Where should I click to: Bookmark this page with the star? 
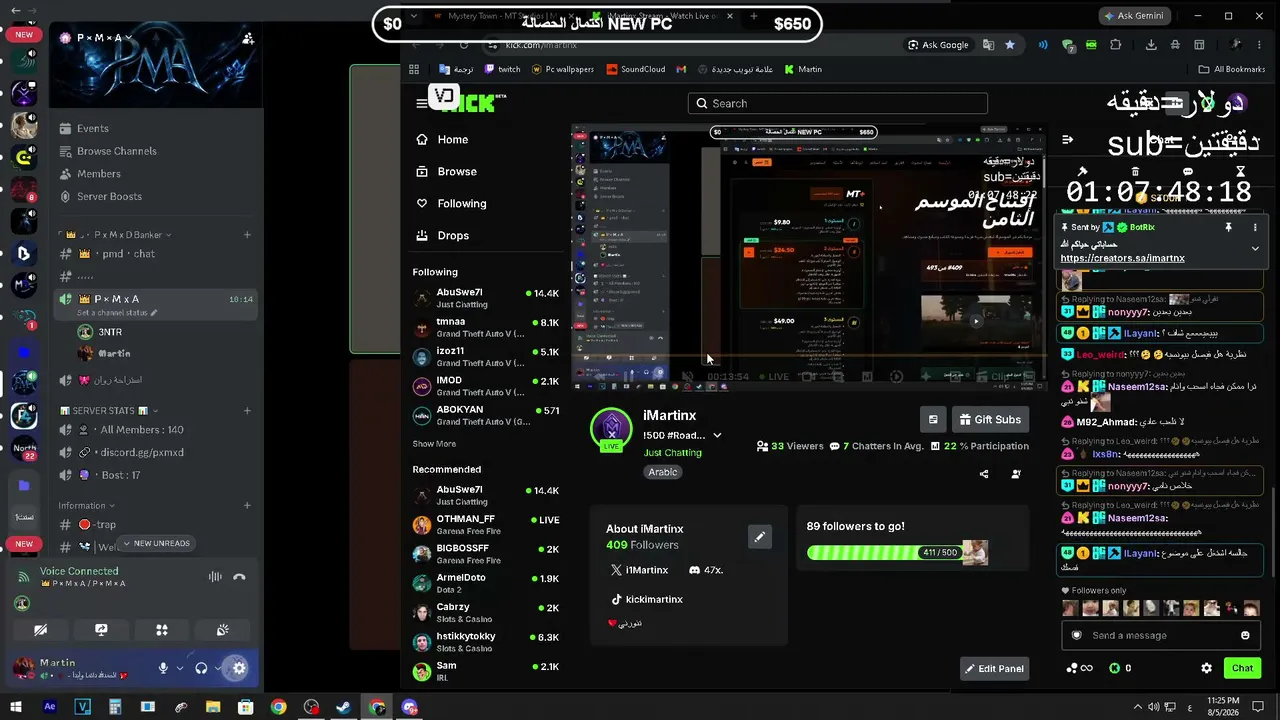tap(1010, 45)
